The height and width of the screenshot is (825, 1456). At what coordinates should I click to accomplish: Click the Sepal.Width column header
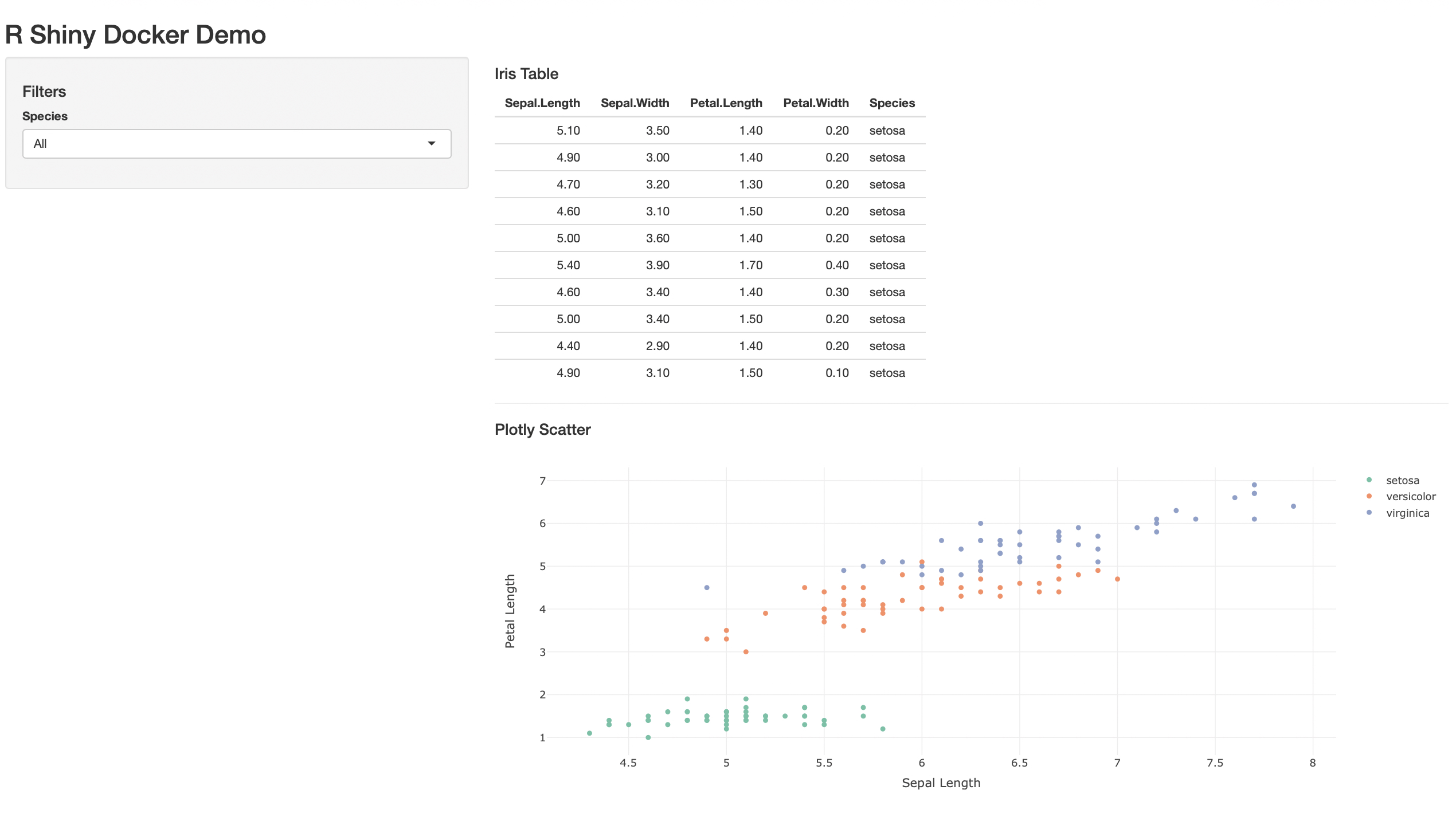(x=635, y=103)
